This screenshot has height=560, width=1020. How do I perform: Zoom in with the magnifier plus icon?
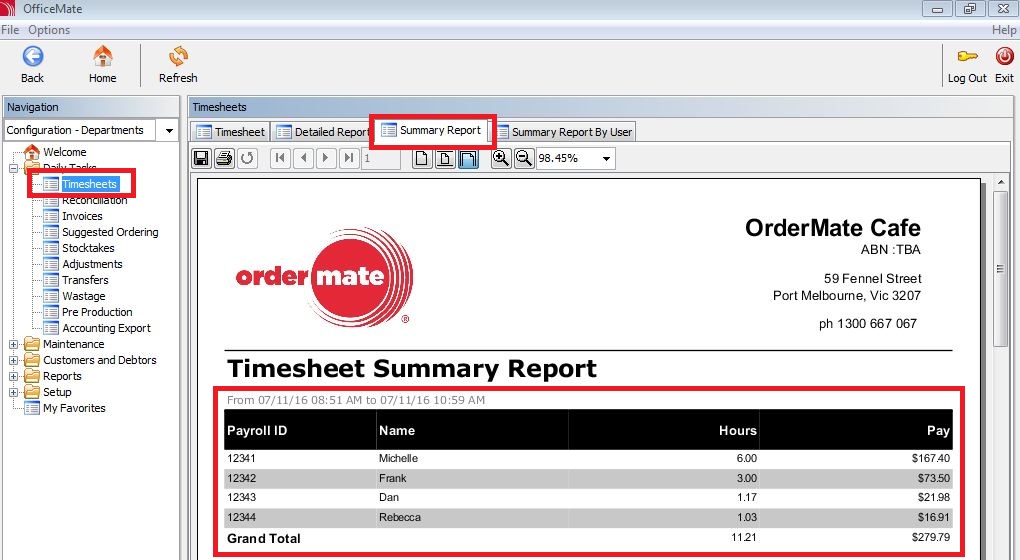point(501,158)
